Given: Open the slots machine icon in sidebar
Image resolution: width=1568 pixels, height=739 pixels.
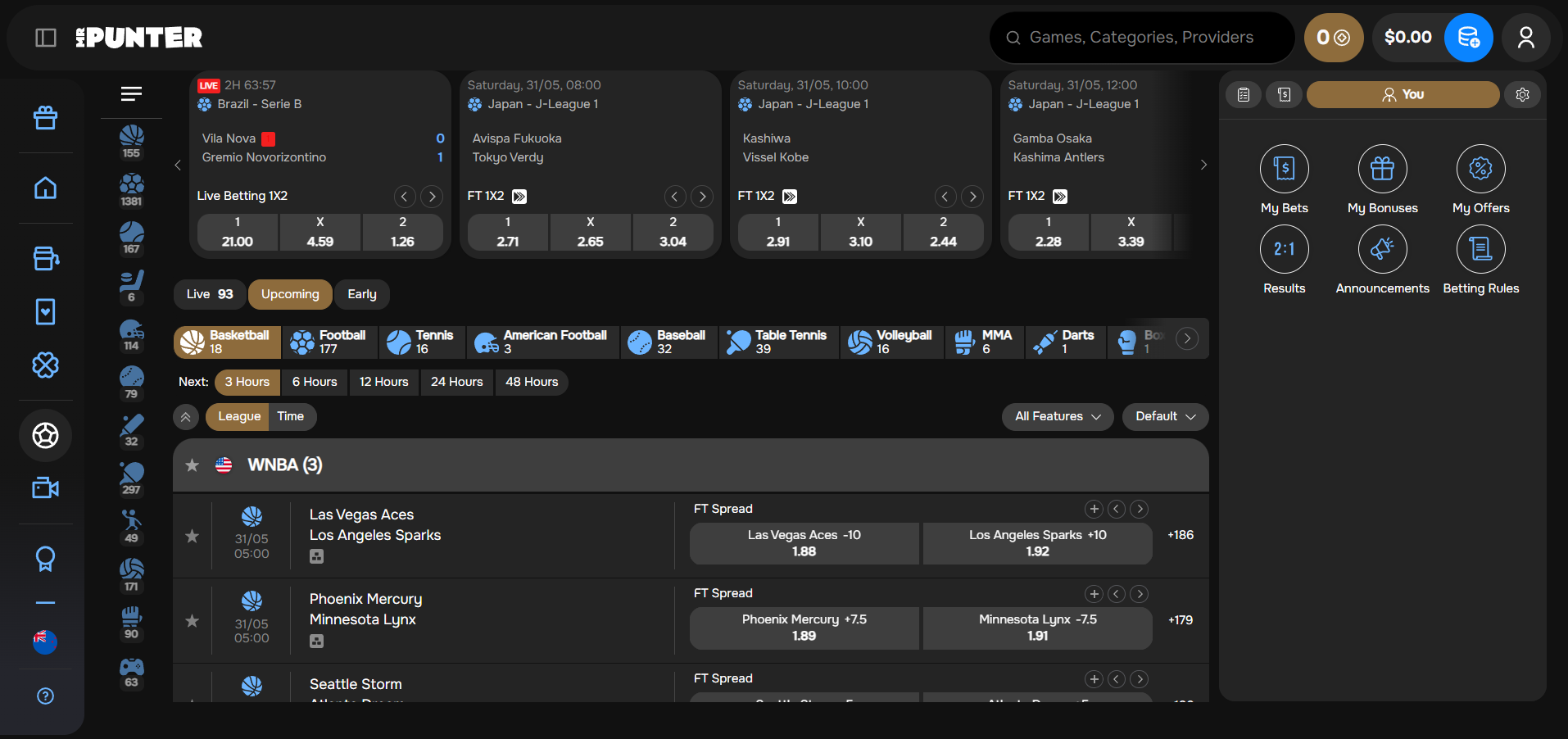Looking at the screenshot, I should click(45, 258).
